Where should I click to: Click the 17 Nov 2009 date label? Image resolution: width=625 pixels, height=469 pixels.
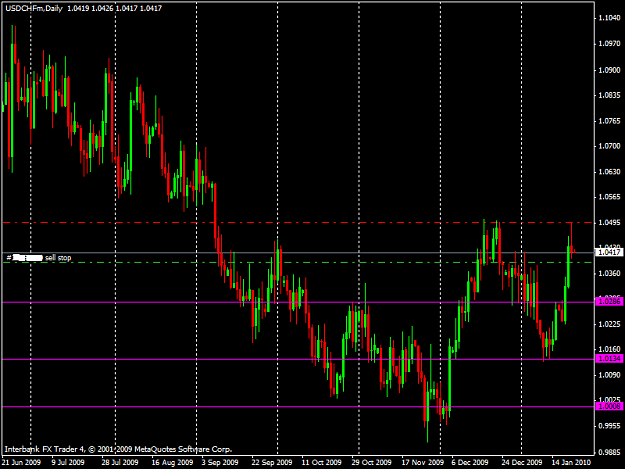(423, 462)
